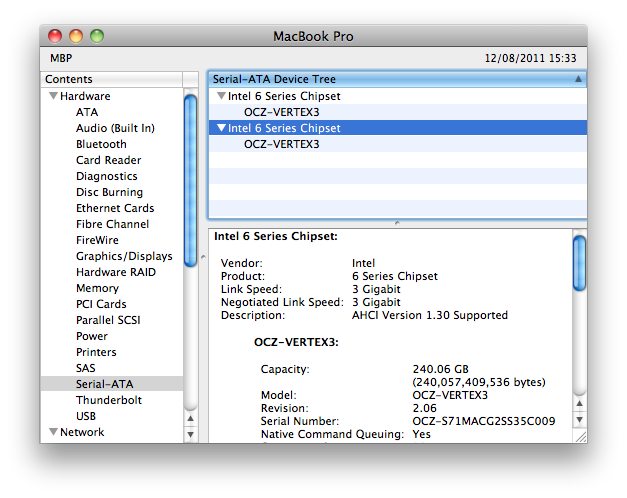Select SAS in the Hardware list

86,368
